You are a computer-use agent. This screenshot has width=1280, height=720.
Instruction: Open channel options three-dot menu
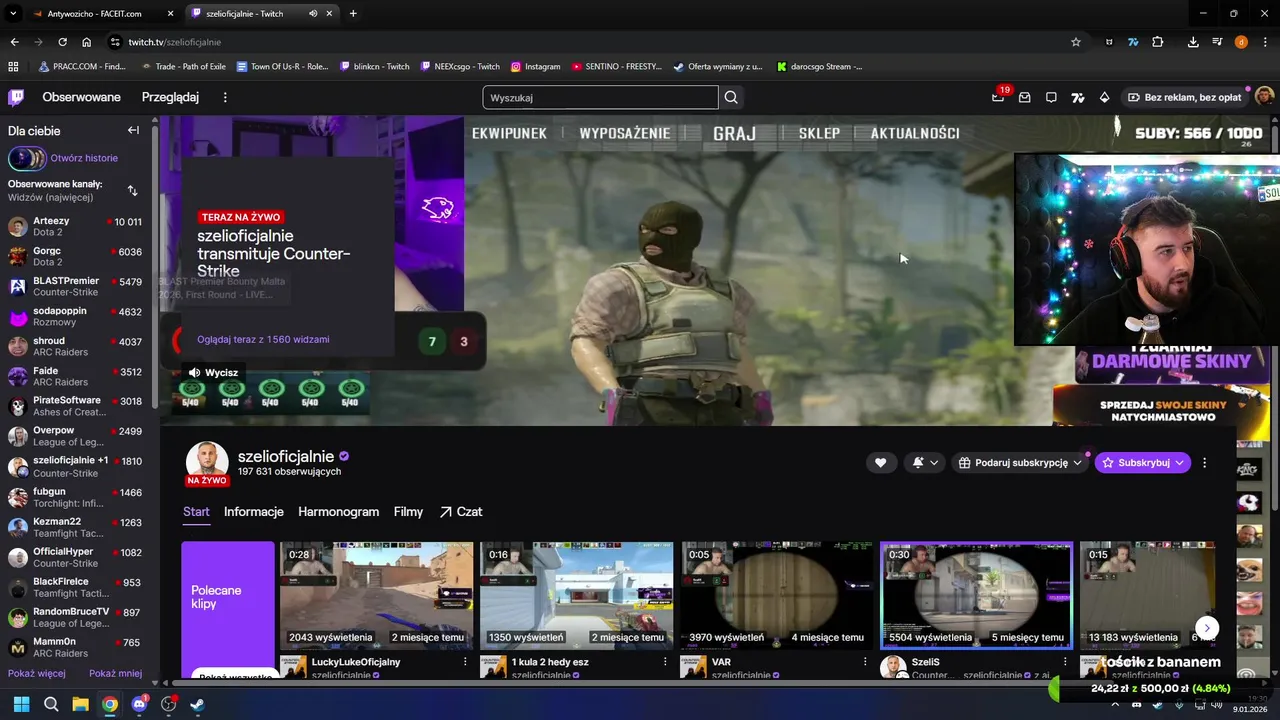coord(1204,463)
